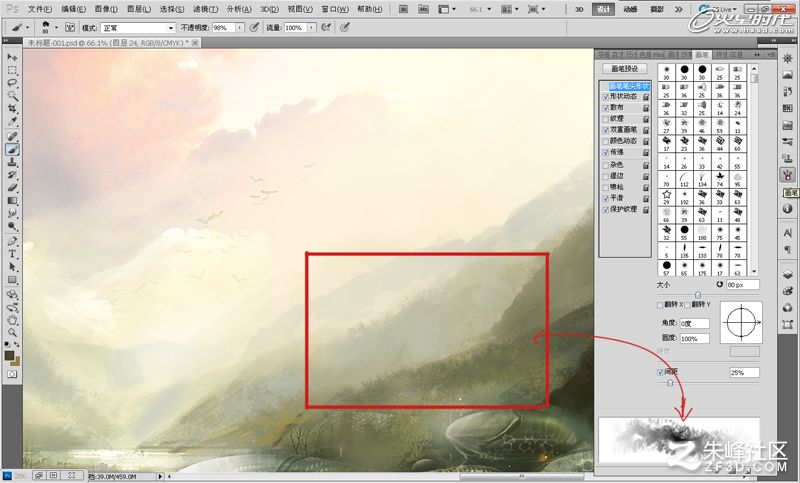Swap foreground and background colors

17,345
